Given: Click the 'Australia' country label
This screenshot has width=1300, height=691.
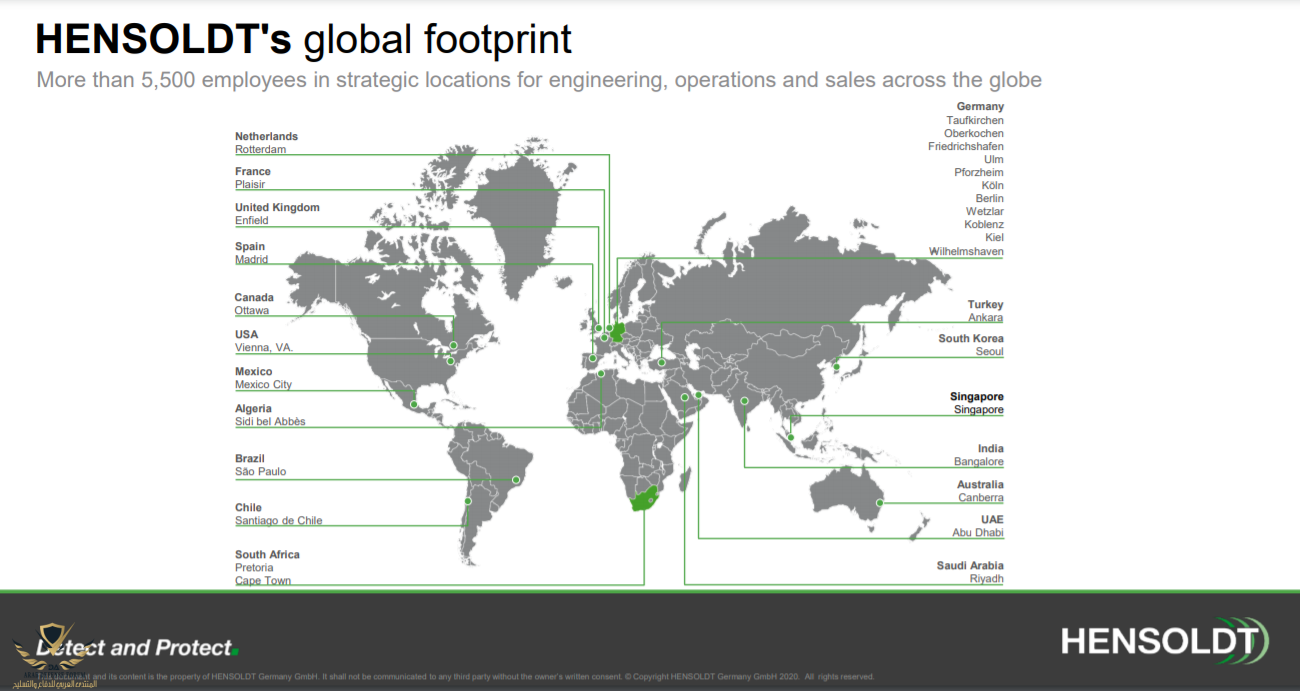Looking at the screenshot, I should (980, 484).
